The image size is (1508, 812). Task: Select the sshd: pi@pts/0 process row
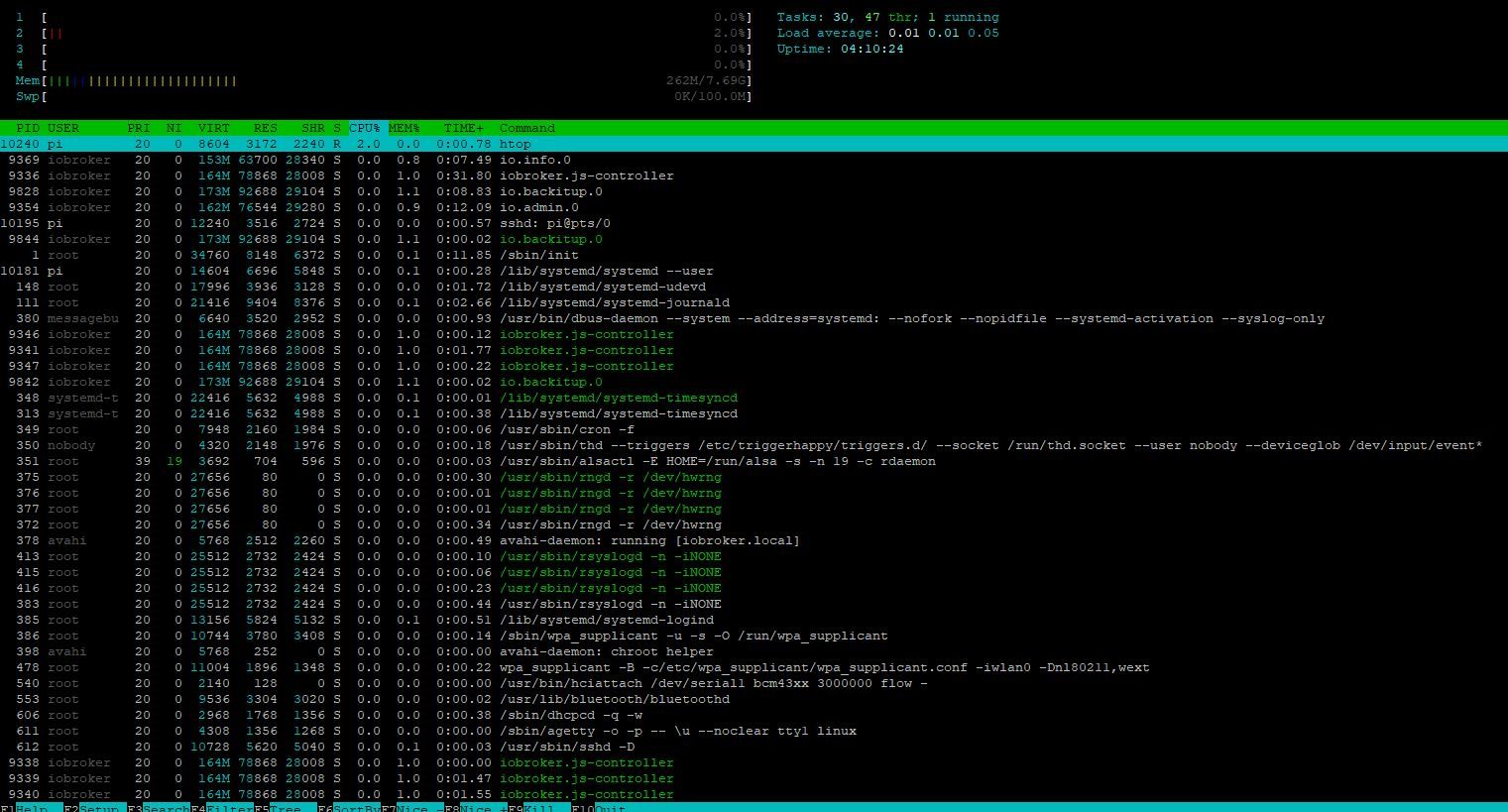click(x=754, y=223)
